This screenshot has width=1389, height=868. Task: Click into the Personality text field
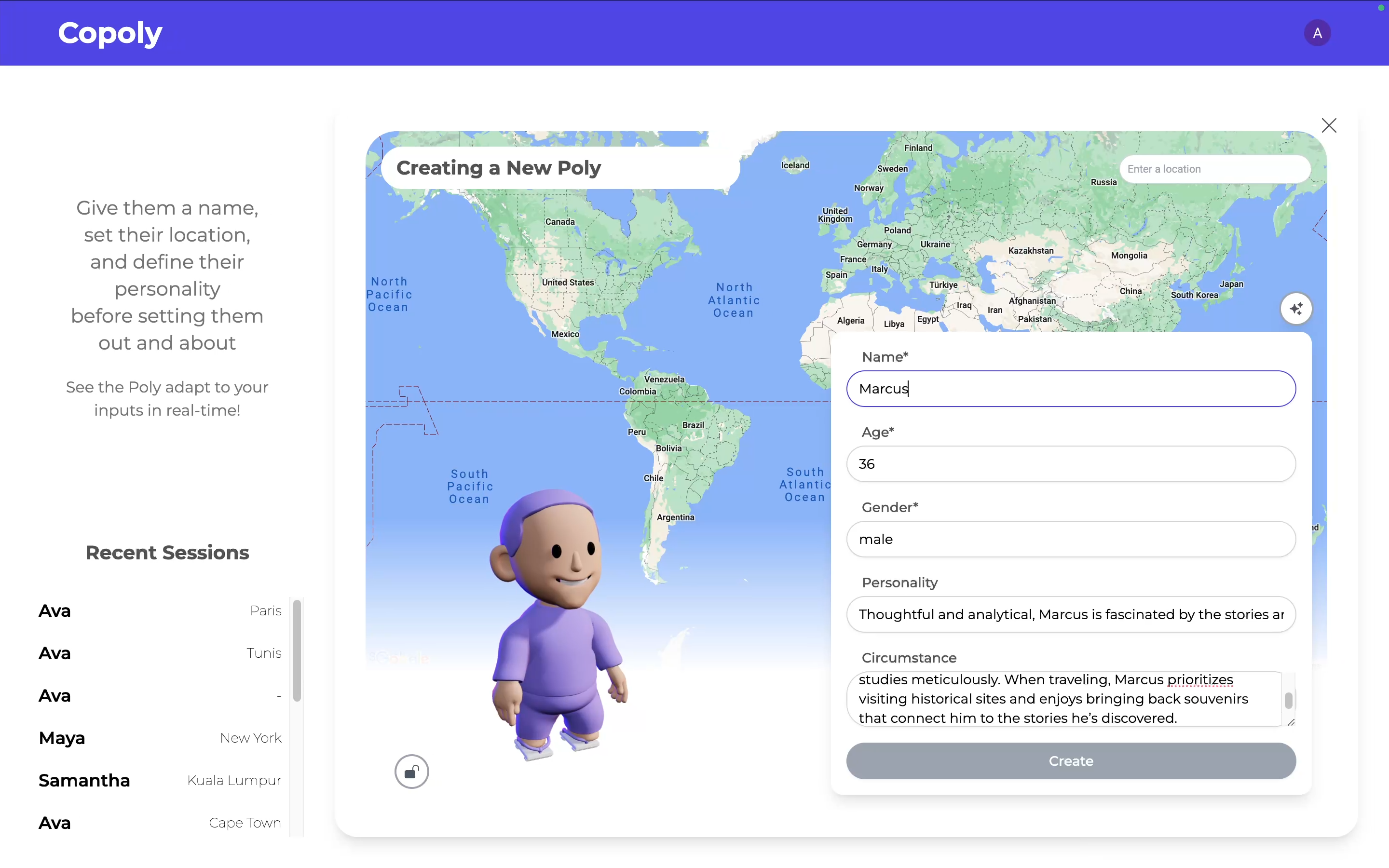click(x=1071, y=614)
